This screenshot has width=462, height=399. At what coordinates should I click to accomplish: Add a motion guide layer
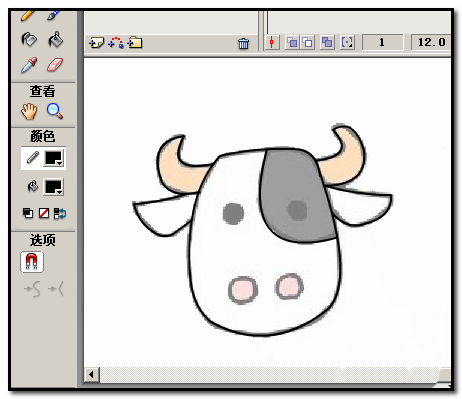tap(116, 43)
